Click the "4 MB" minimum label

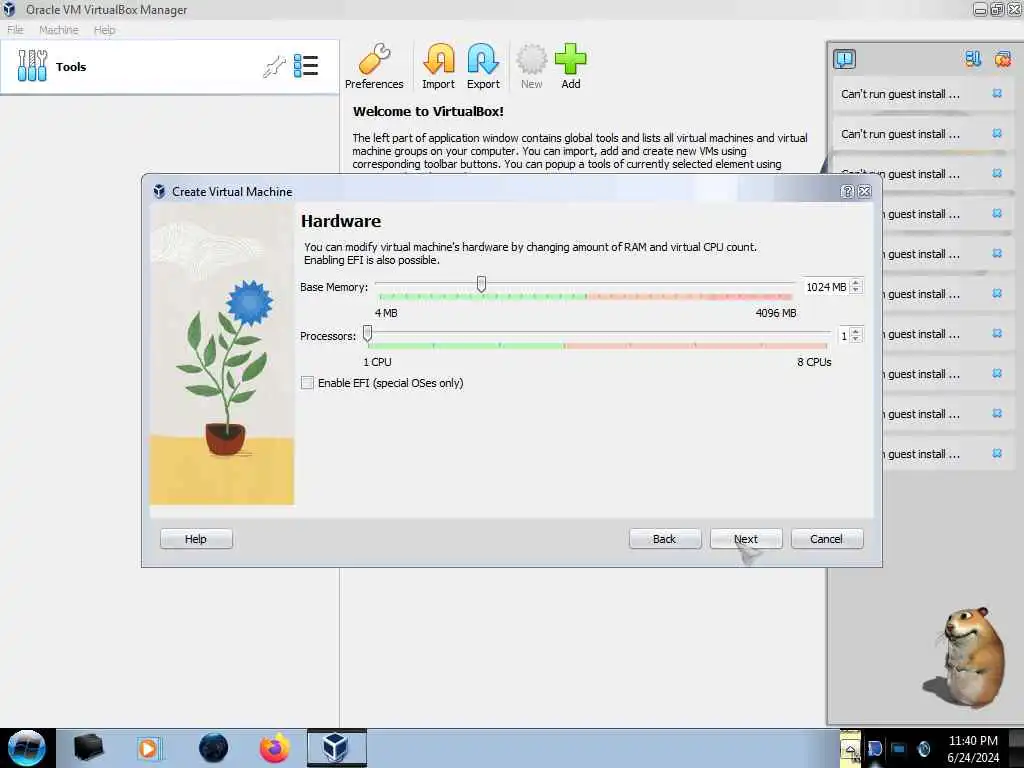[386, 313]
